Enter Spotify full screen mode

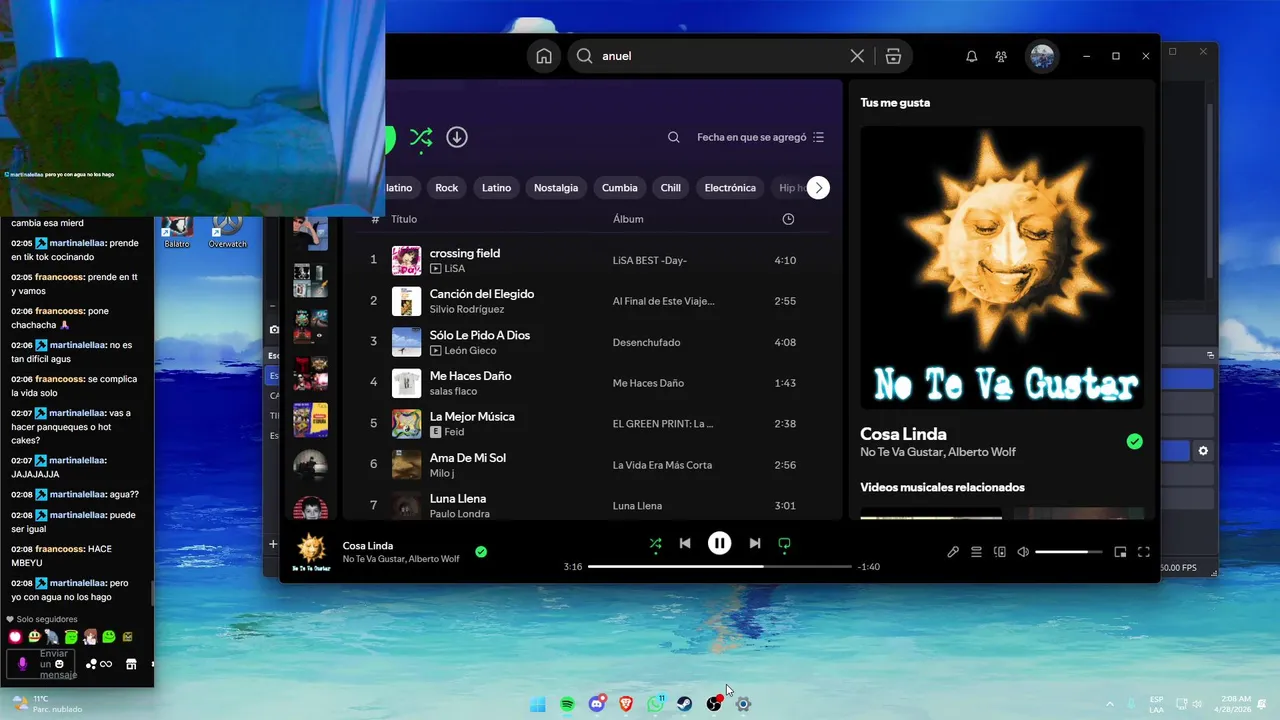click(1144, 551)
